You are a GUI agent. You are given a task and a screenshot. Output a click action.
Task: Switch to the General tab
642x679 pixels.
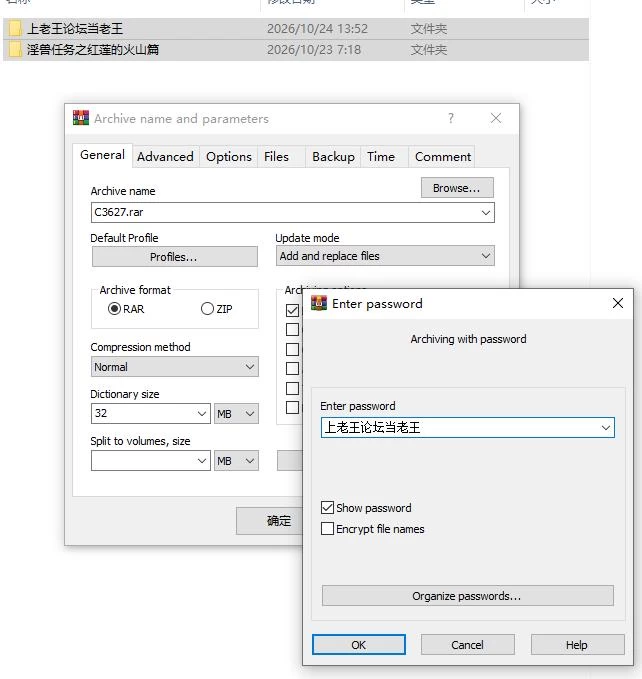point(102,155)
